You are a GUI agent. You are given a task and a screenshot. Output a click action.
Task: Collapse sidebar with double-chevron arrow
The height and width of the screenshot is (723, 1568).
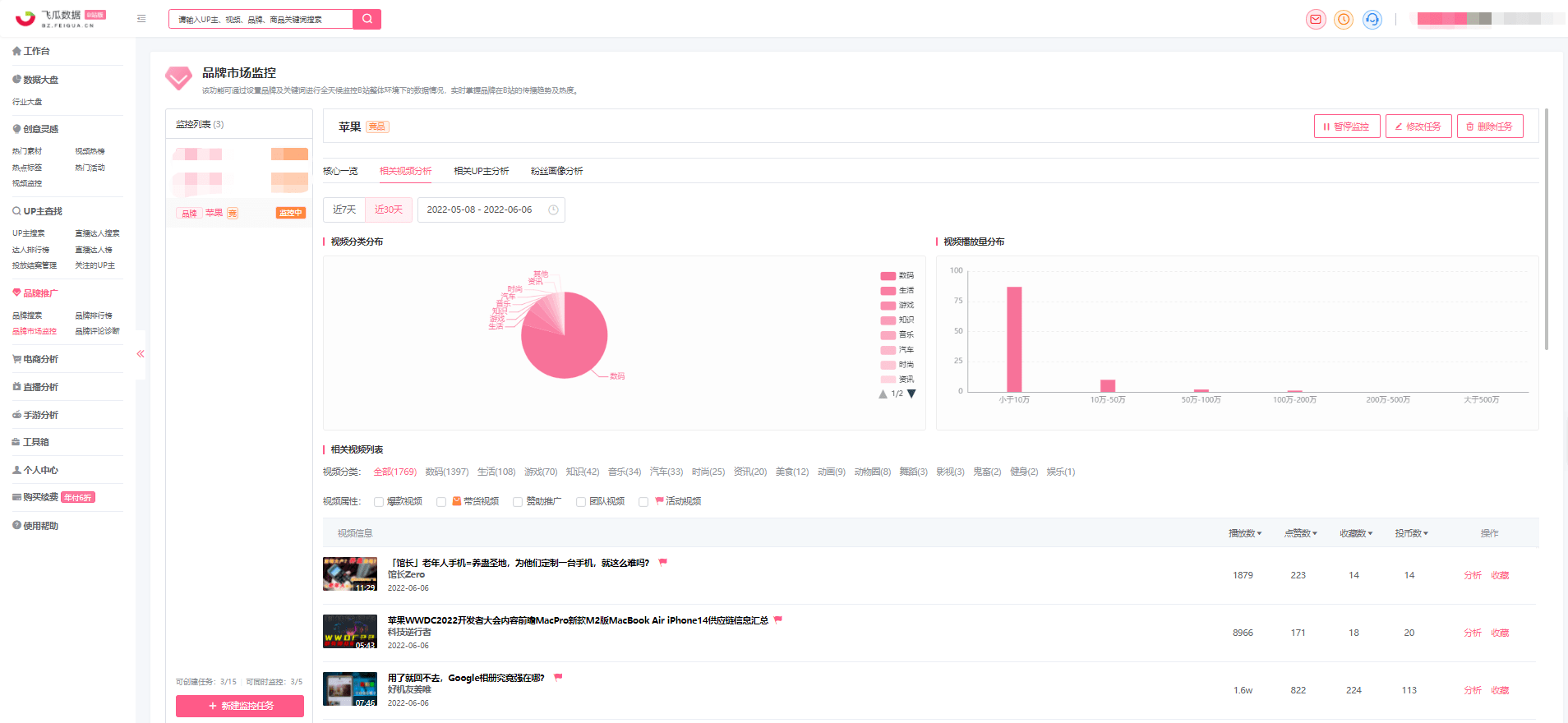141,354
